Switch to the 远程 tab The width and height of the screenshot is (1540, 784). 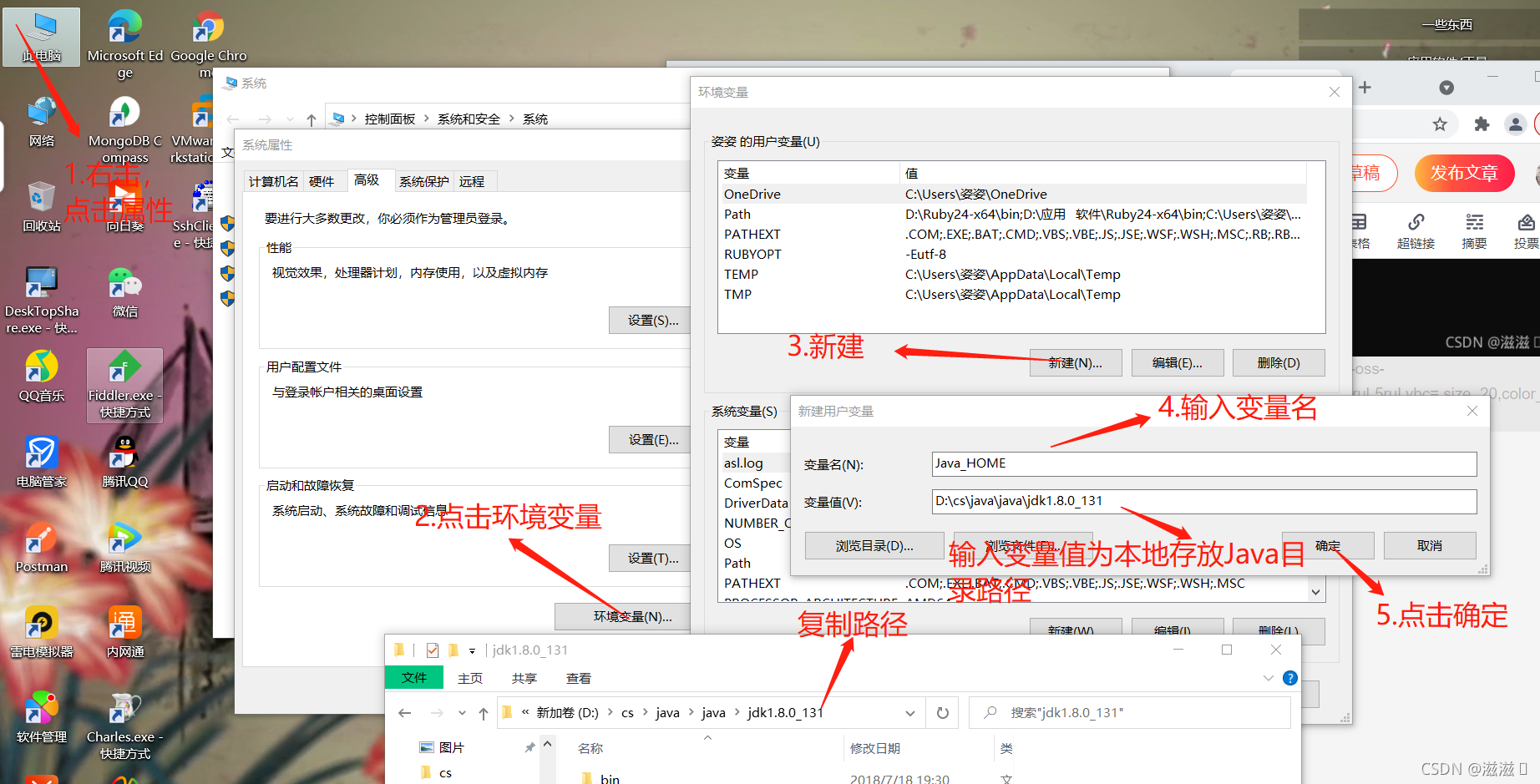(x=472, y=181)
